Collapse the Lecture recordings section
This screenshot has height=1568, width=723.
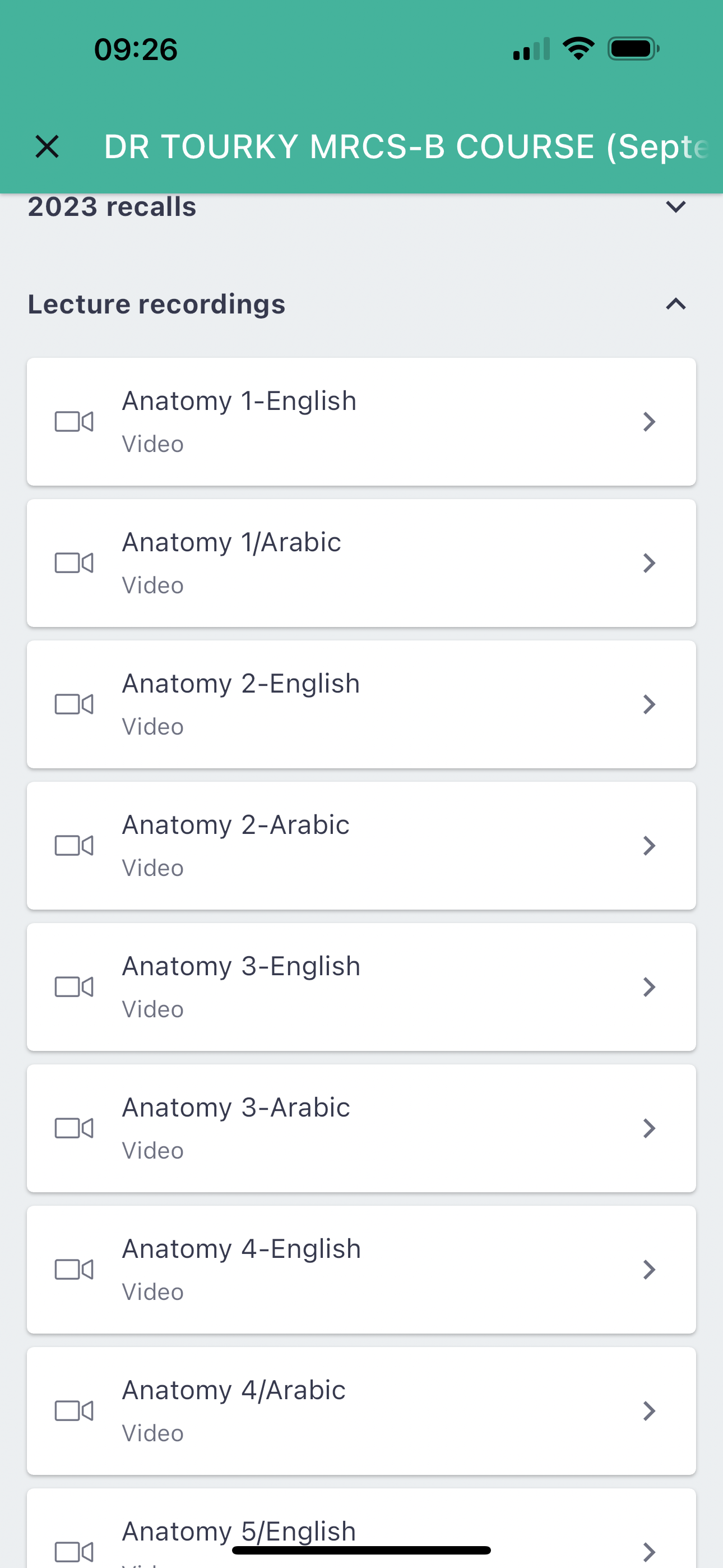(675, 304)
